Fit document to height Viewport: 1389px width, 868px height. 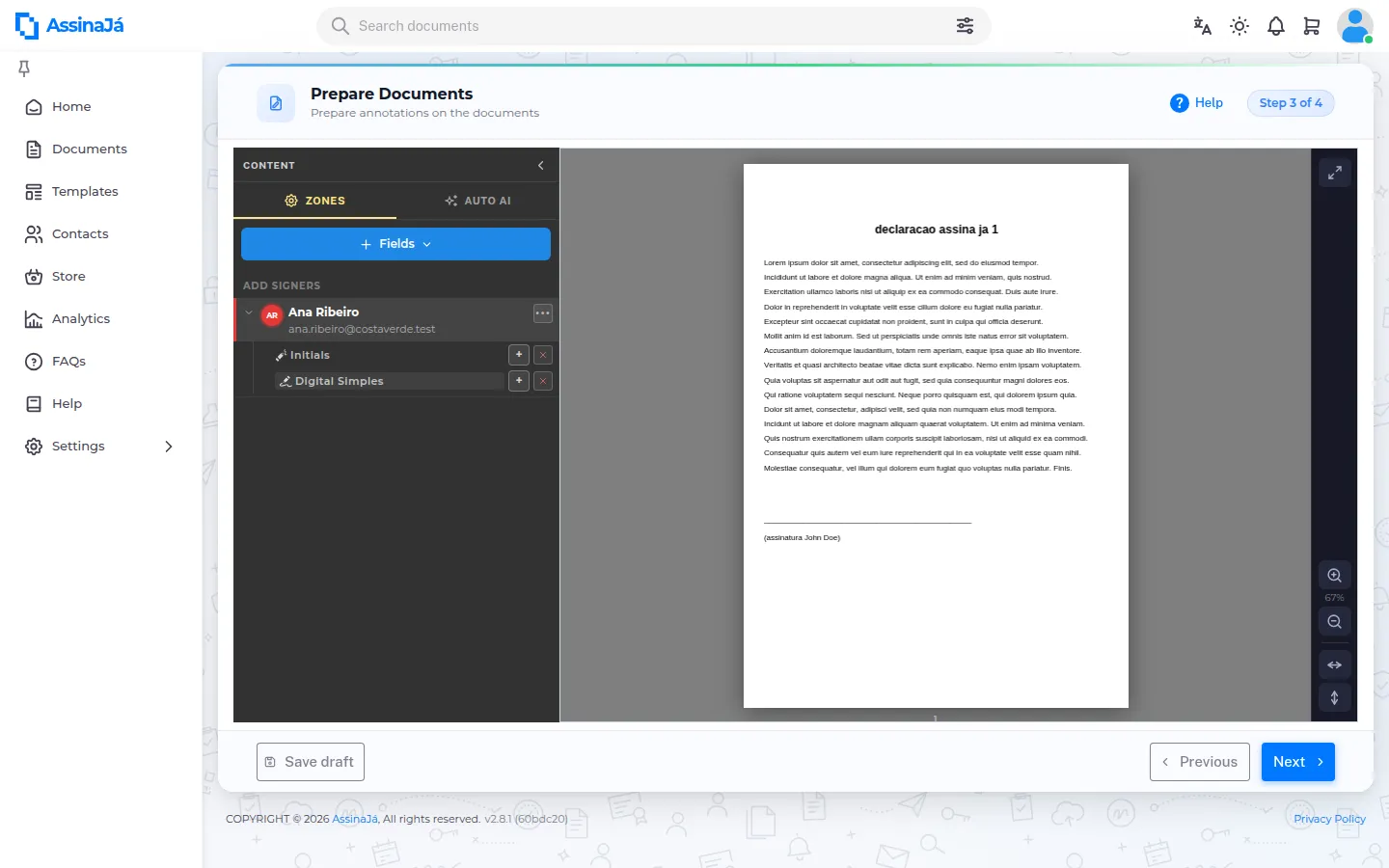(1335, 697)
